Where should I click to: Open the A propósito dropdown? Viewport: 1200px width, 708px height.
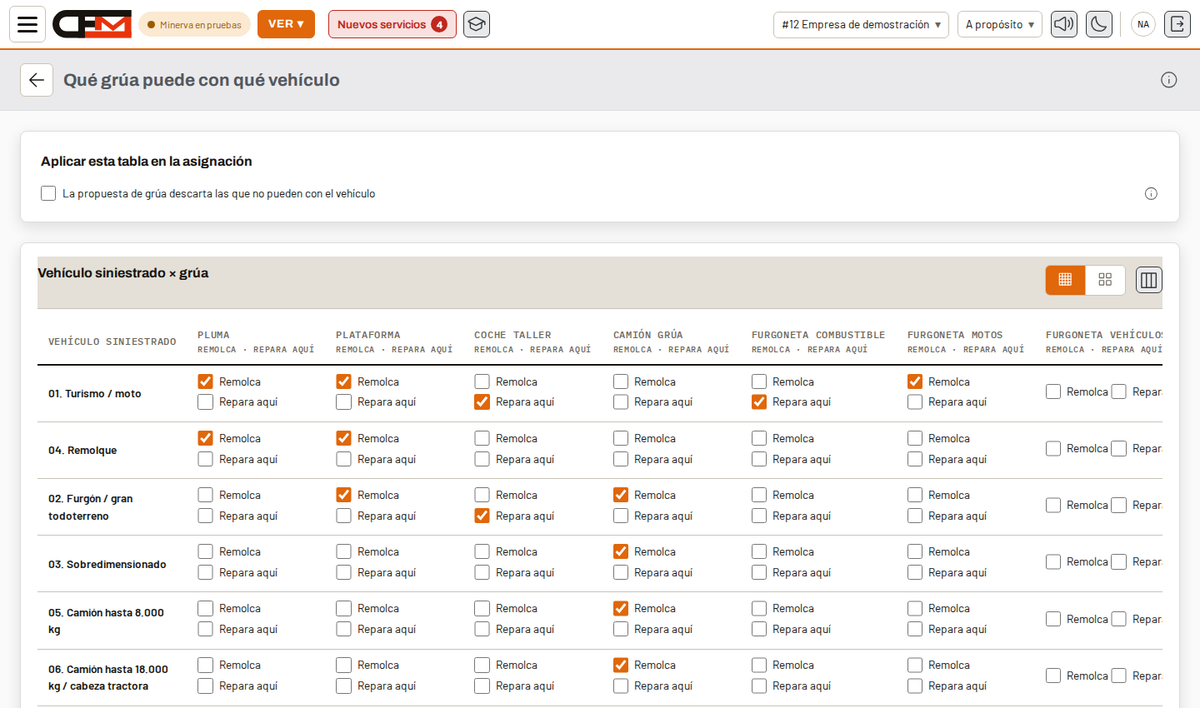coord(1000,24)
